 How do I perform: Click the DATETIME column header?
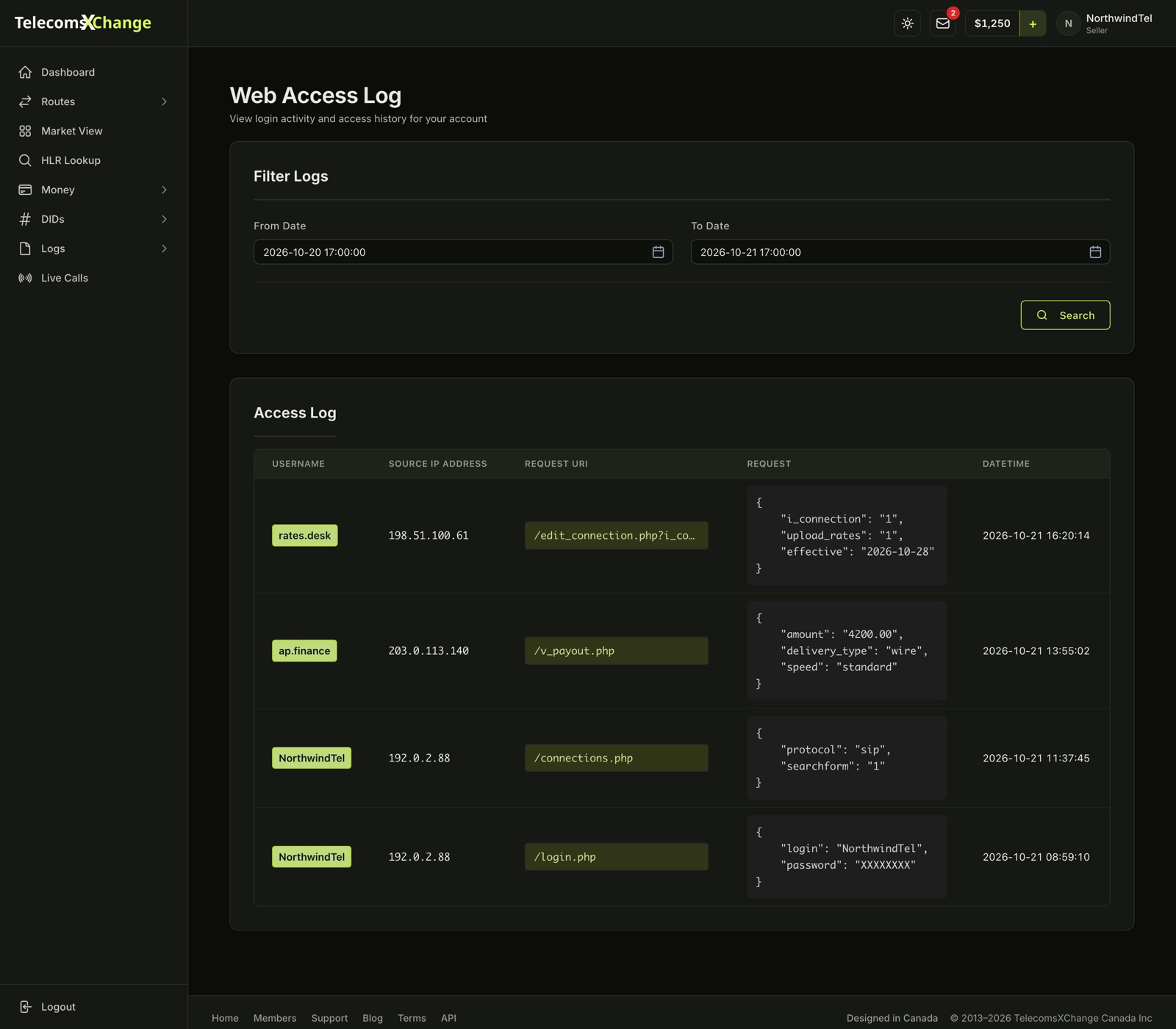coord(1005,464)
